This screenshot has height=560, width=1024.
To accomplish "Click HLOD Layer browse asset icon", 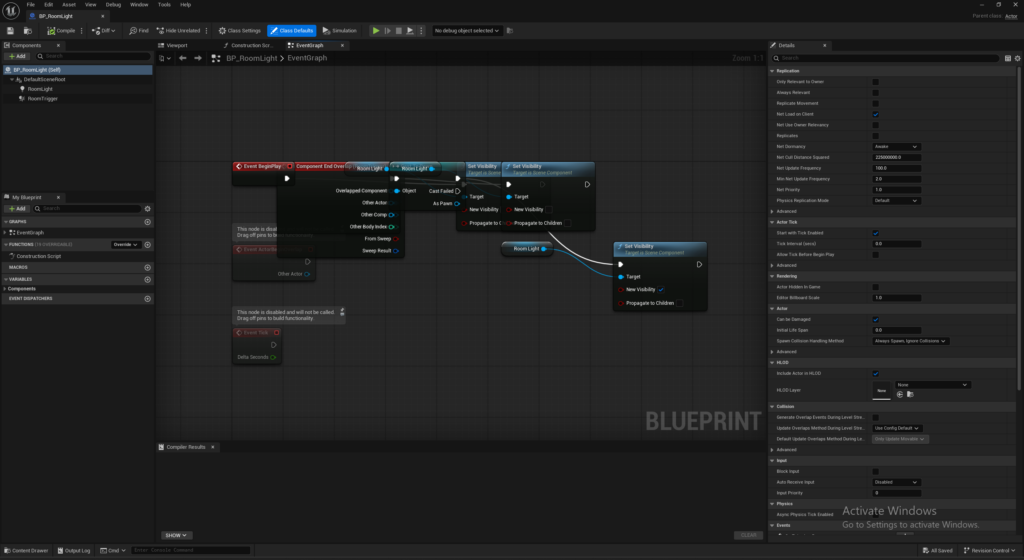I will point(910,394).
